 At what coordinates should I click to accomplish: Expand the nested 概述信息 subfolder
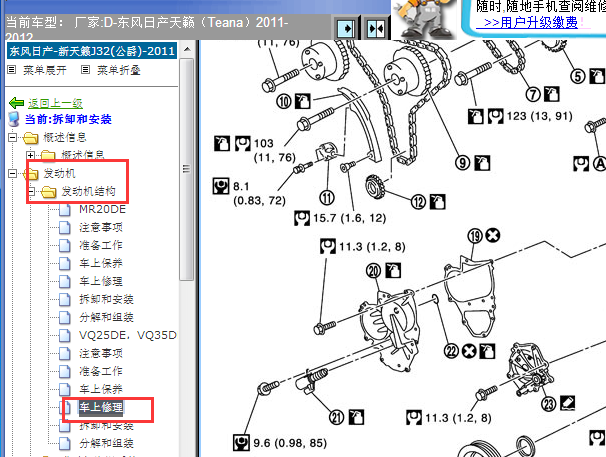click(x=31, y=155)
